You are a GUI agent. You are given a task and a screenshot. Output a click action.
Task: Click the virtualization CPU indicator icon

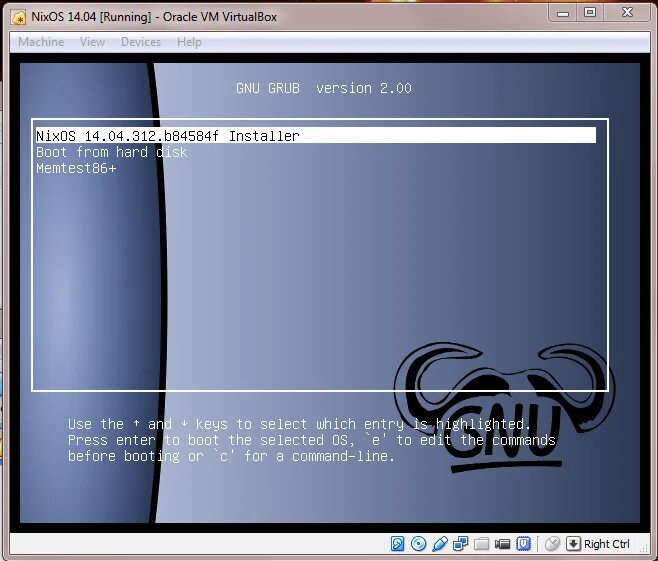[x=523, y=544]
